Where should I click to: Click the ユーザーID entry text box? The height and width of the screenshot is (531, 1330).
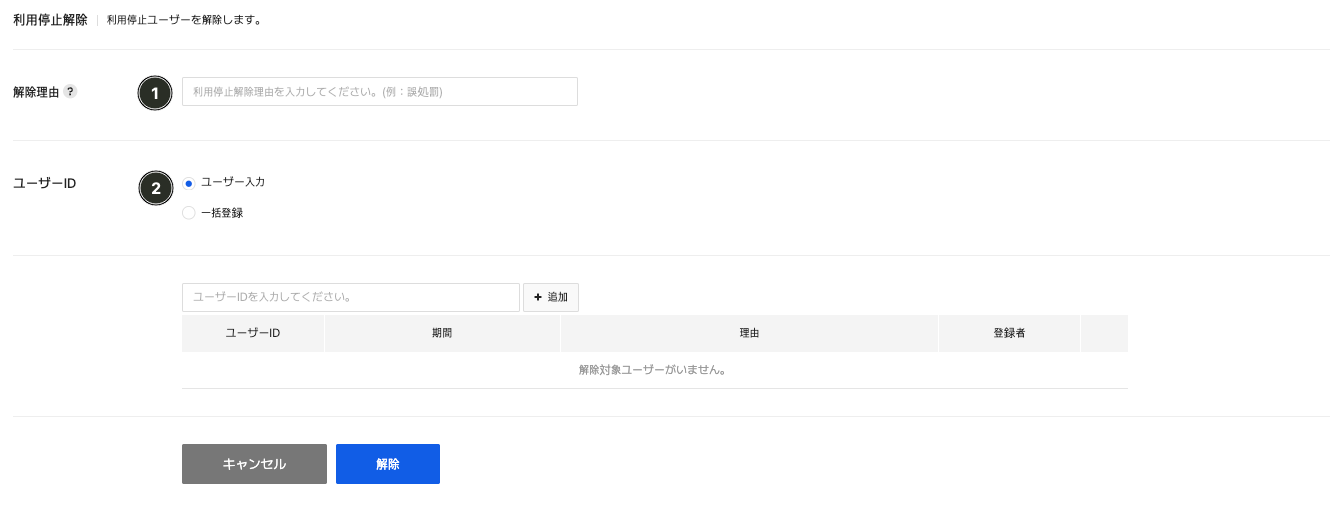tap(351, 297)
